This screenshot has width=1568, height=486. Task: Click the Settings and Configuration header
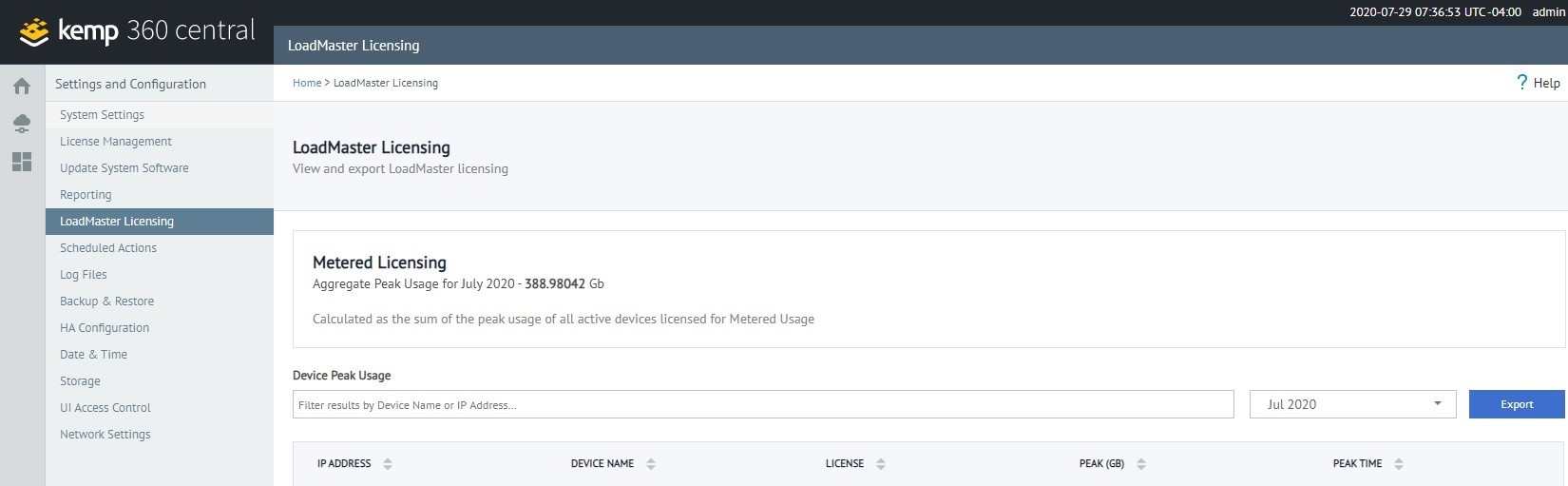coord(130,84)
